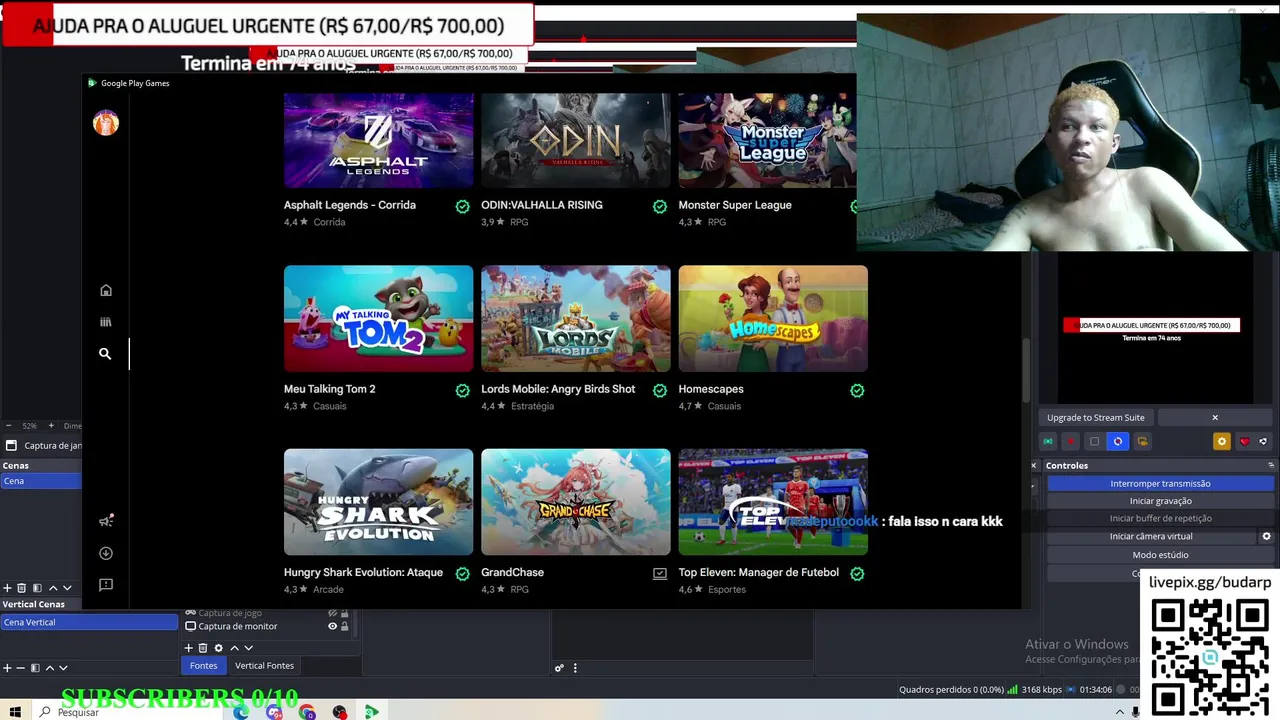Open the feedback icon in Play Games sidebar
1280x720 pixels.
106,585
